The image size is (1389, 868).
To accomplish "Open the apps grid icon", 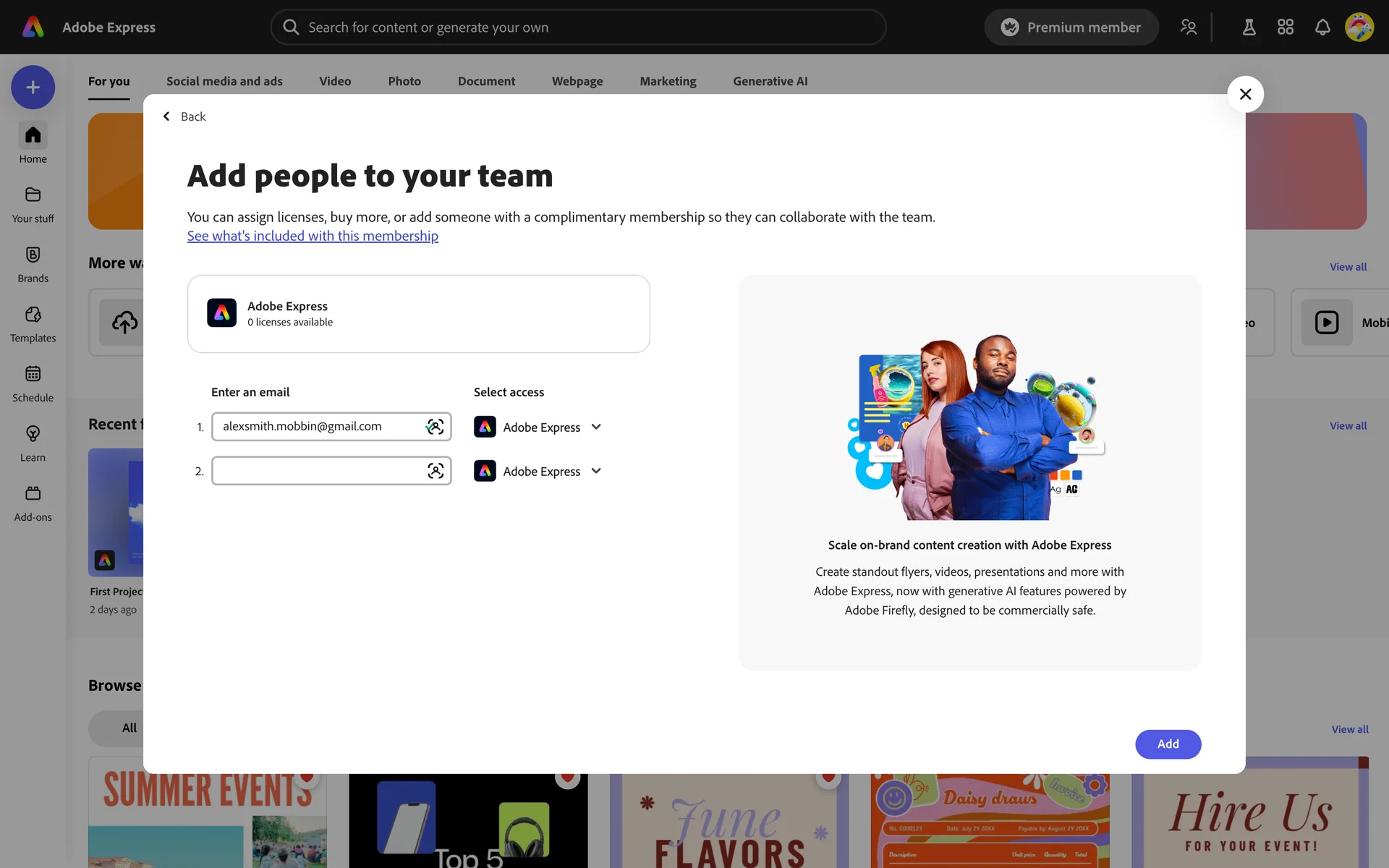I will [1286, 27].
